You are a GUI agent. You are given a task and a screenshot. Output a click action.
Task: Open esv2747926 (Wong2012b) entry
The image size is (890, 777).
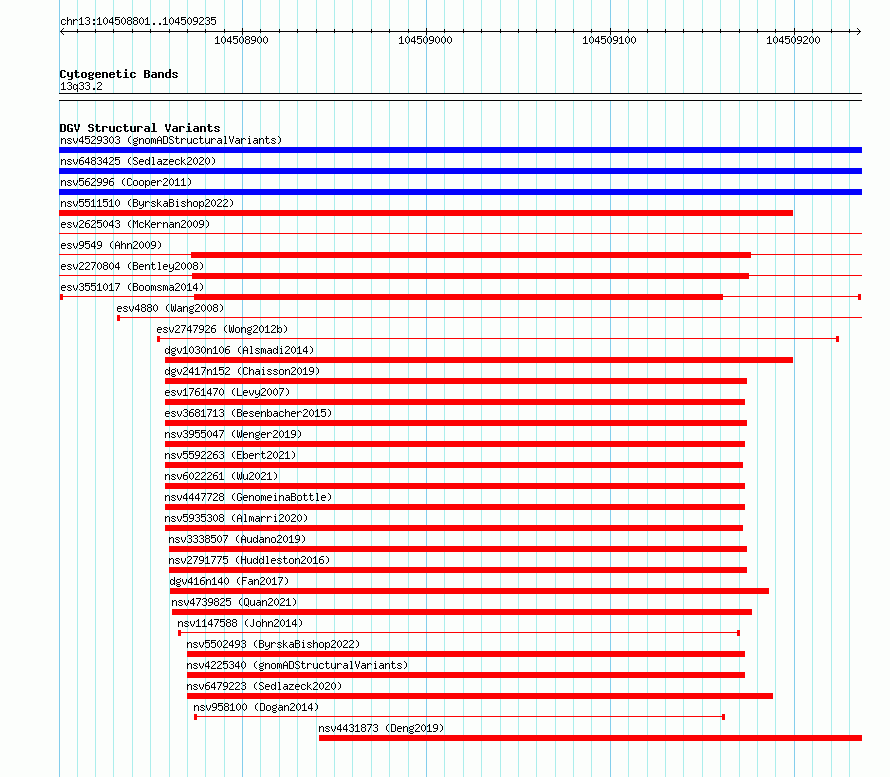(x=222, y=329)
